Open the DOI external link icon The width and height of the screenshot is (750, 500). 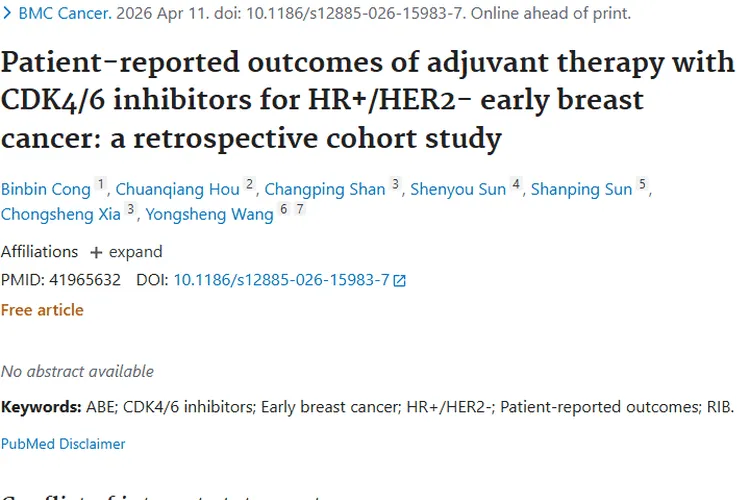(x=400, y=281)
